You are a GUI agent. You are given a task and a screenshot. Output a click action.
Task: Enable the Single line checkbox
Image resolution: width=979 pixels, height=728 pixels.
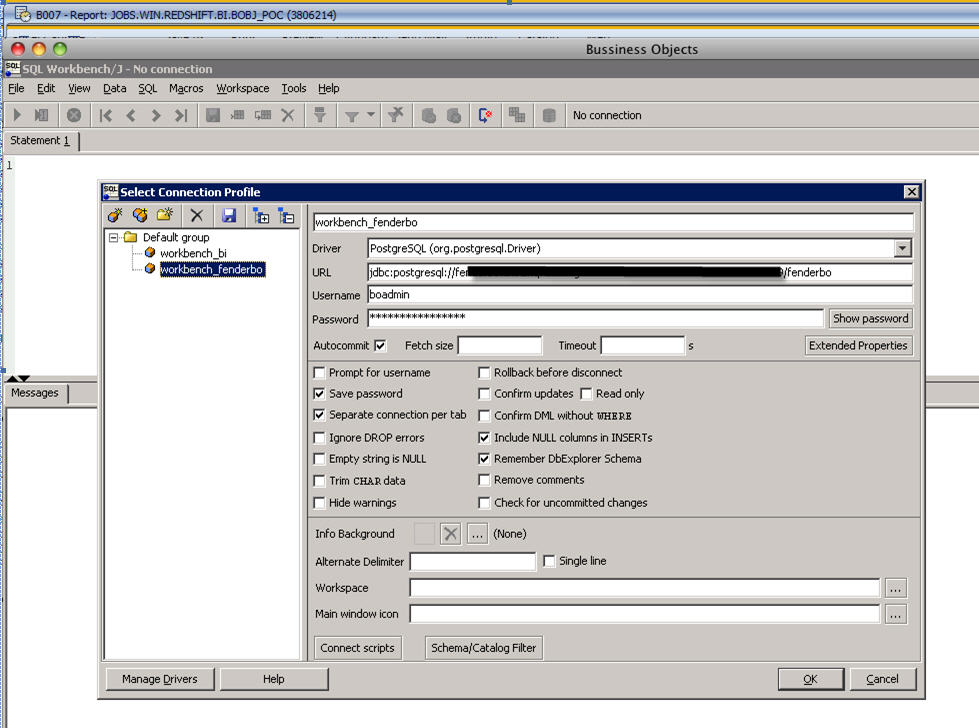[x=549, y=561]
